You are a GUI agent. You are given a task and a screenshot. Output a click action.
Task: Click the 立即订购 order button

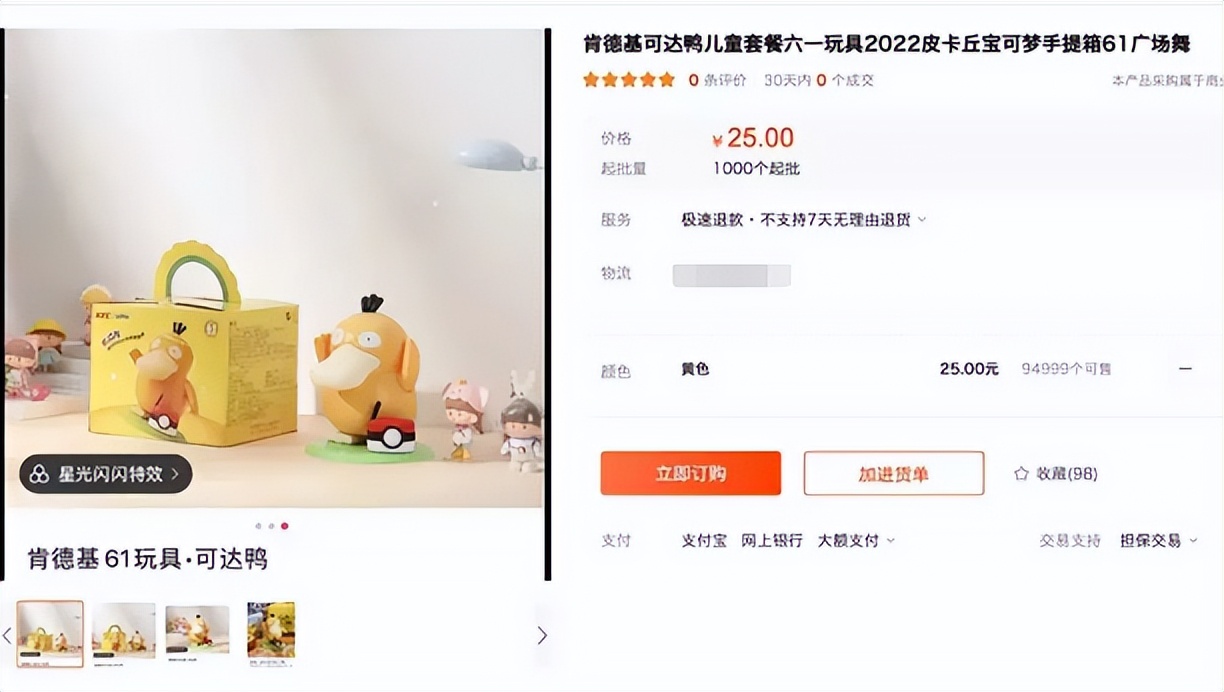pyautogui.click(x=690, y=473)
